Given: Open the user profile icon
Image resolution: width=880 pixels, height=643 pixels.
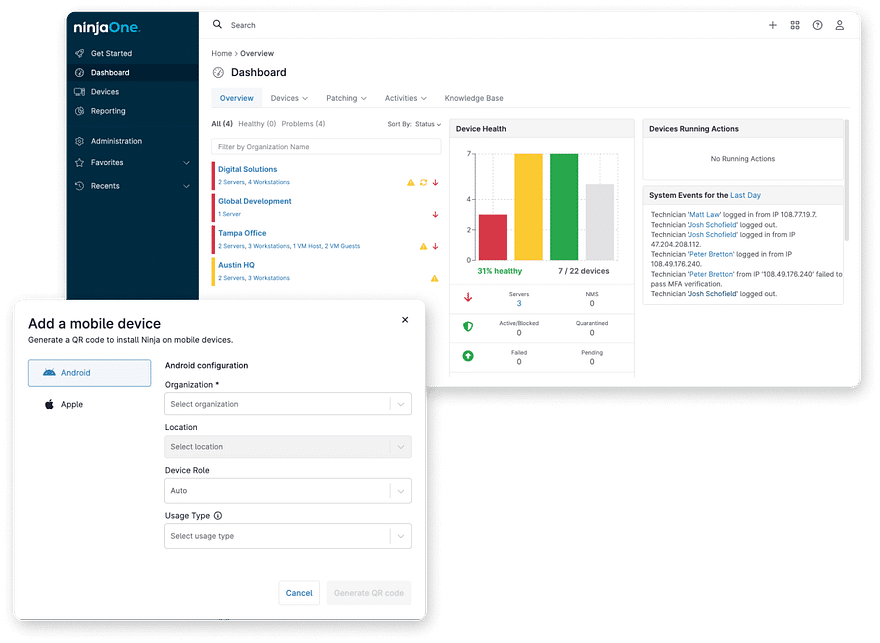Looking at the screenshot, I should [x=840, y=25].
